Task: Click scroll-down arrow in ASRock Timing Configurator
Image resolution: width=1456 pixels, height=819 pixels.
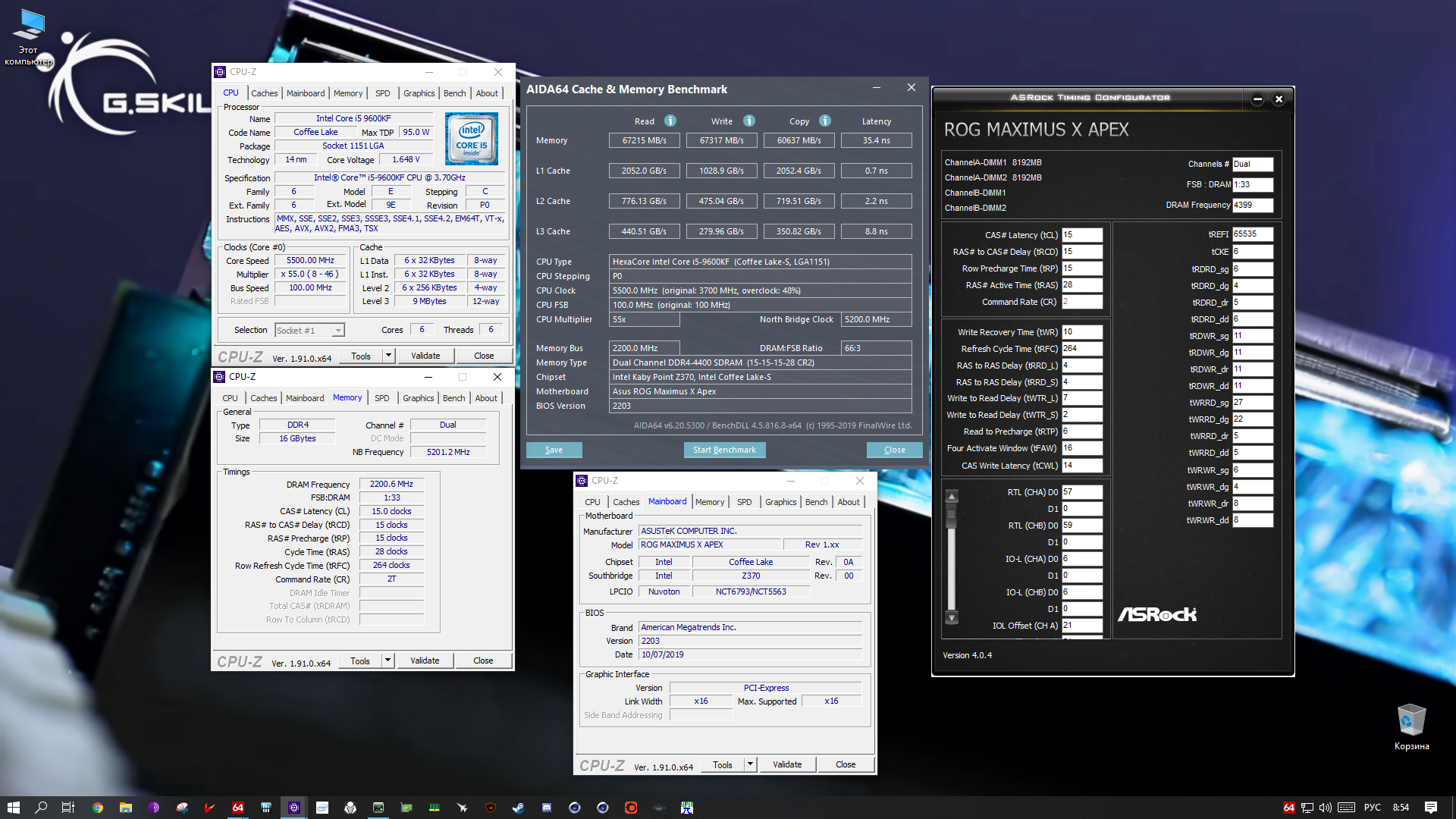Action: (x=952, y=617)
